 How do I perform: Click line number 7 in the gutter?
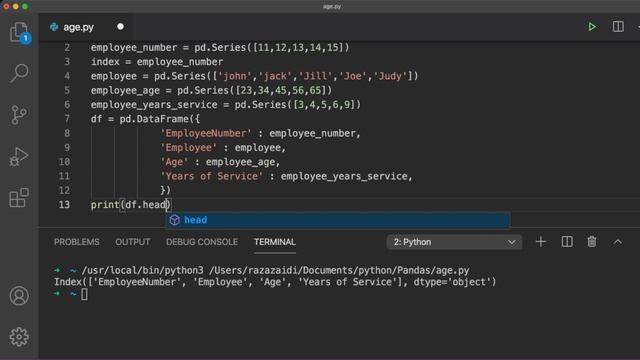click(x=67, y=119)
